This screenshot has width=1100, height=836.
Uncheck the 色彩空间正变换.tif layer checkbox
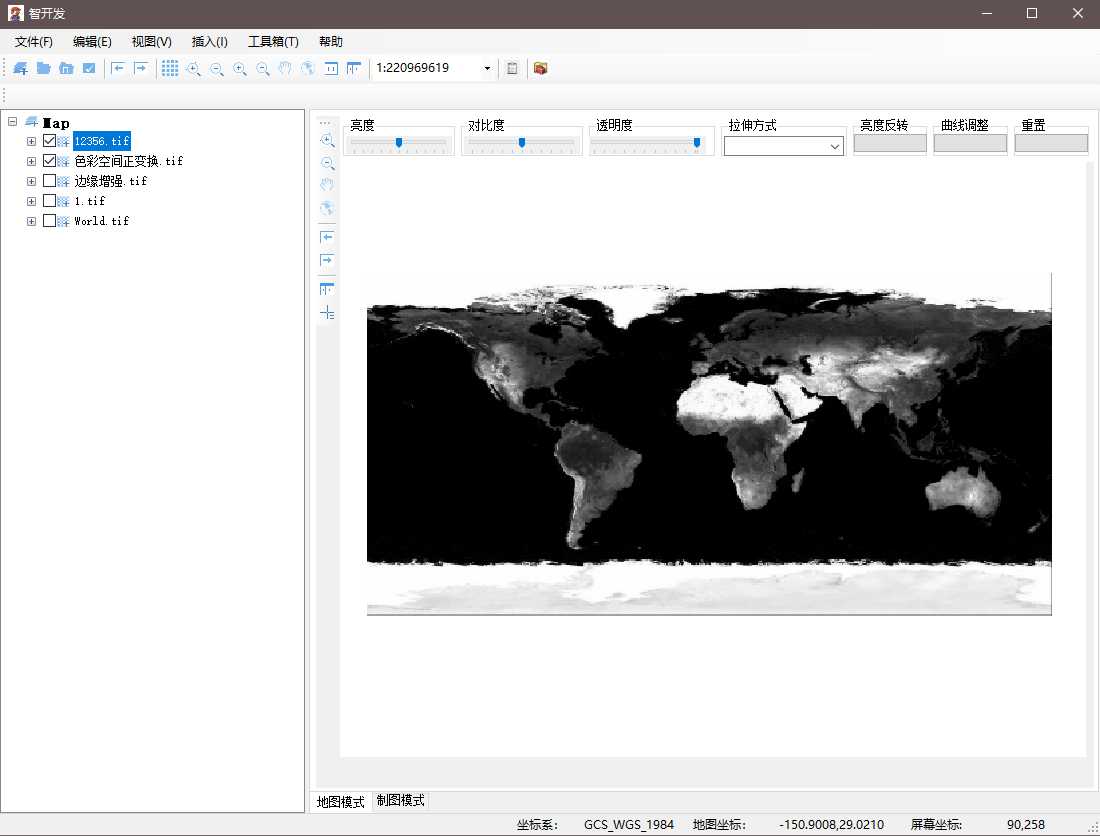point(49,161)
